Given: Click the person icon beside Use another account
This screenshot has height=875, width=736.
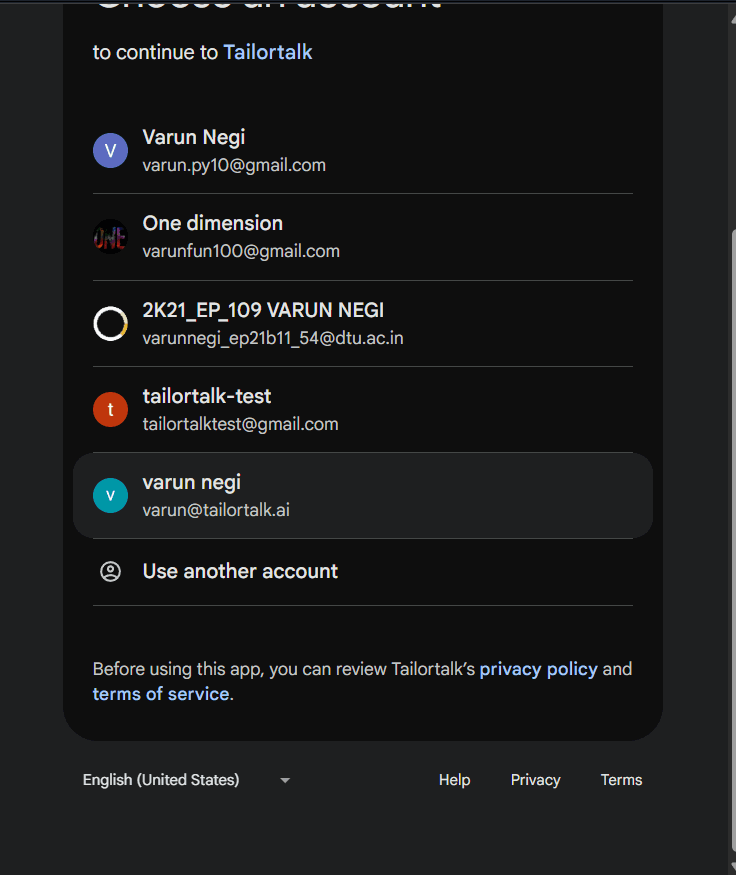Looking at the screenshot, I should coord(110,571).
